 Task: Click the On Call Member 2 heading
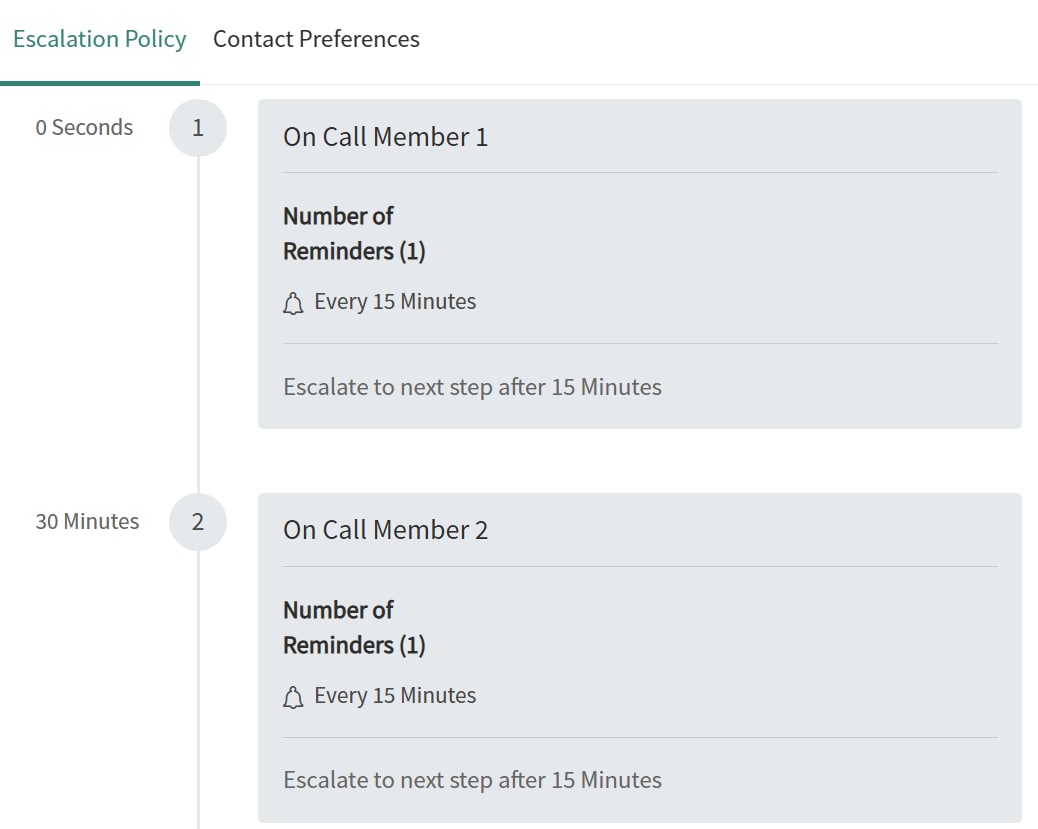pos(386,531)
